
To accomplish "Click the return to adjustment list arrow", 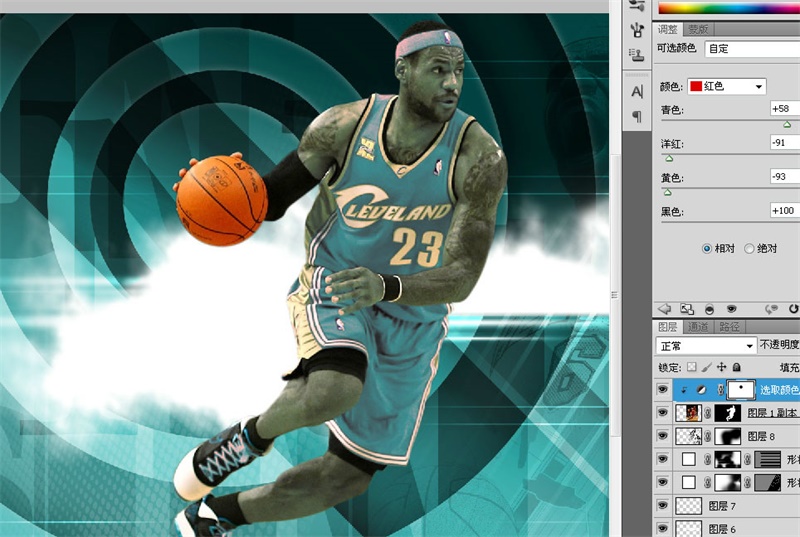I will click(663, 309).
